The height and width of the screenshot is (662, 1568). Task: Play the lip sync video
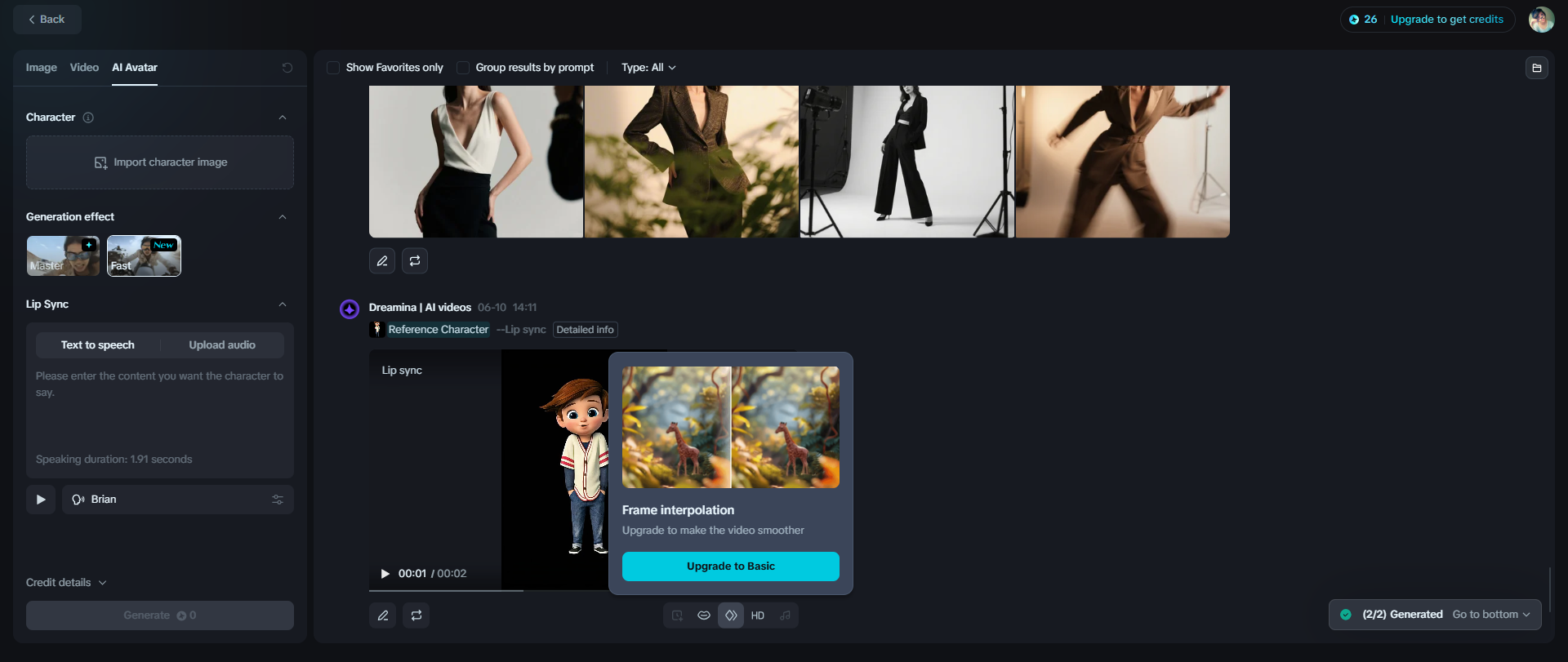385,574
